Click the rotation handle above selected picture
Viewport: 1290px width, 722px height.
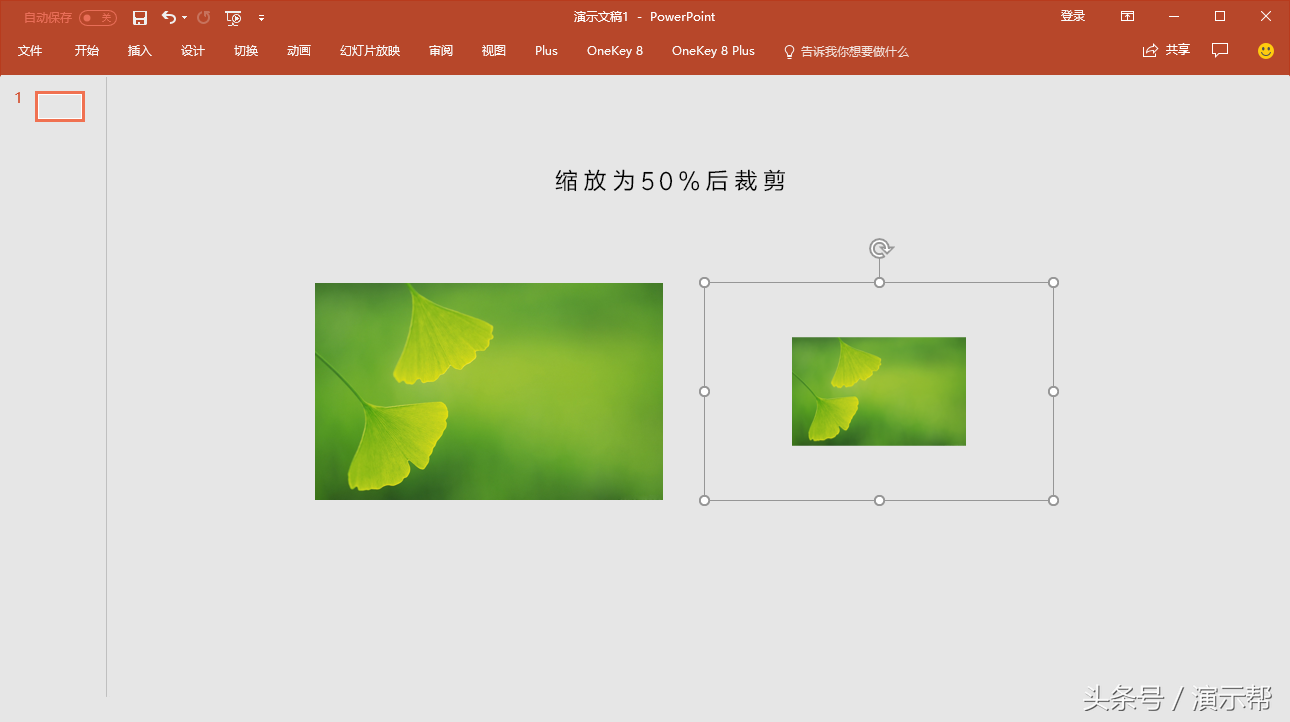[x=880, y=248]
